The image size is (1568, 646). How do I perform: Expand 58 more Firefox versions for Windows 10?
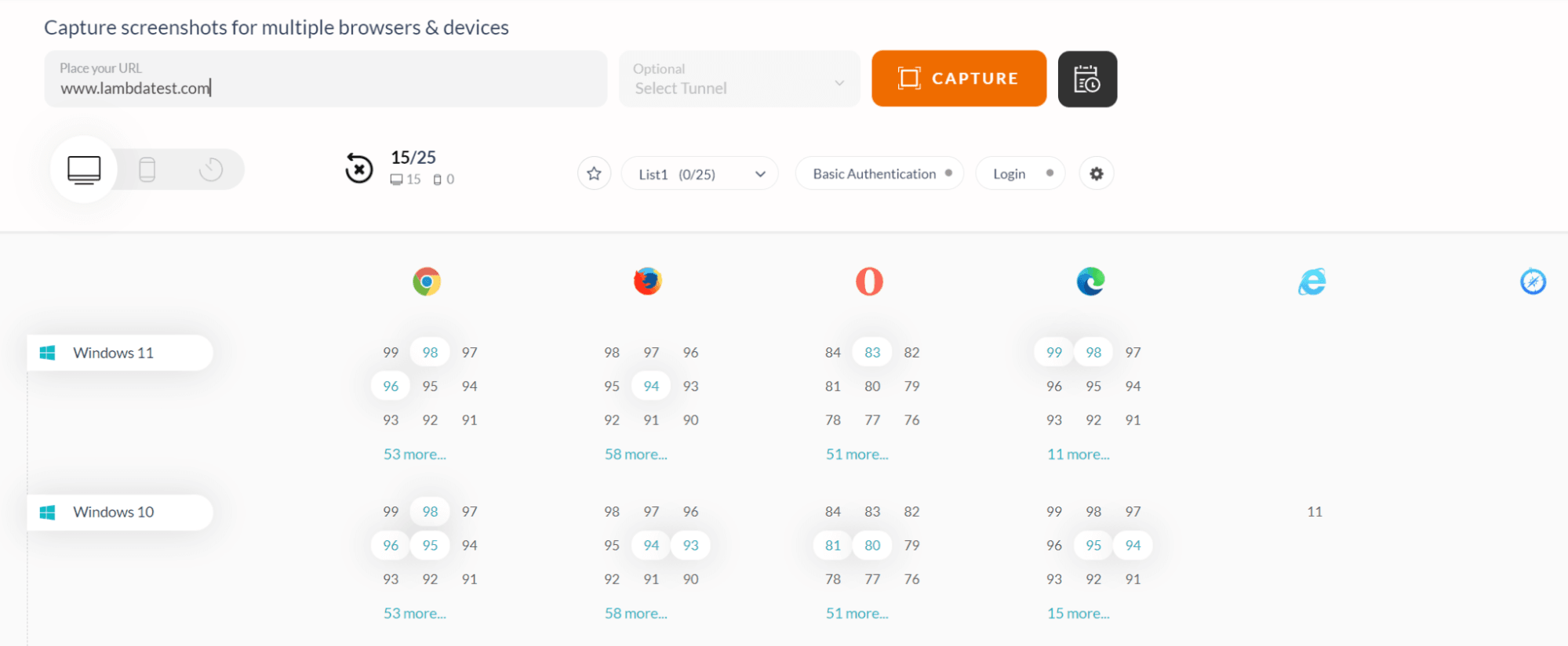click(x=635, y=613)
